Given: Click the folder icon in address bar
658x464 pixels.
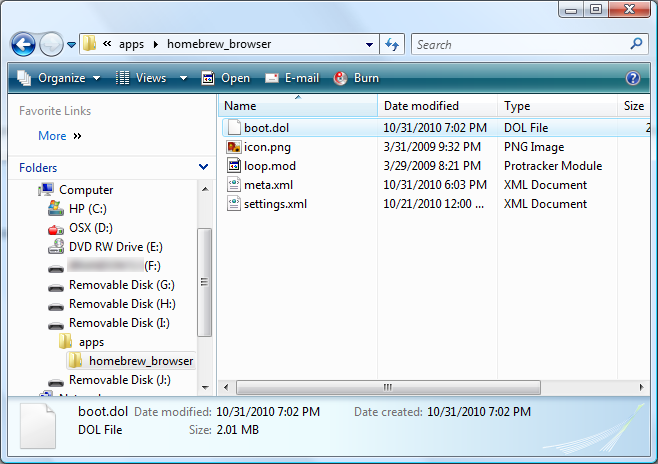Looking at the screenshot, I should point(89,44).
